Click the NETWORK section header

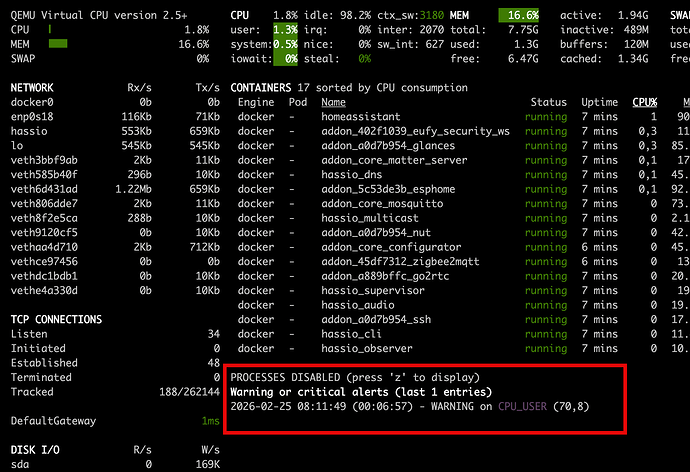[x=32, y=88]
